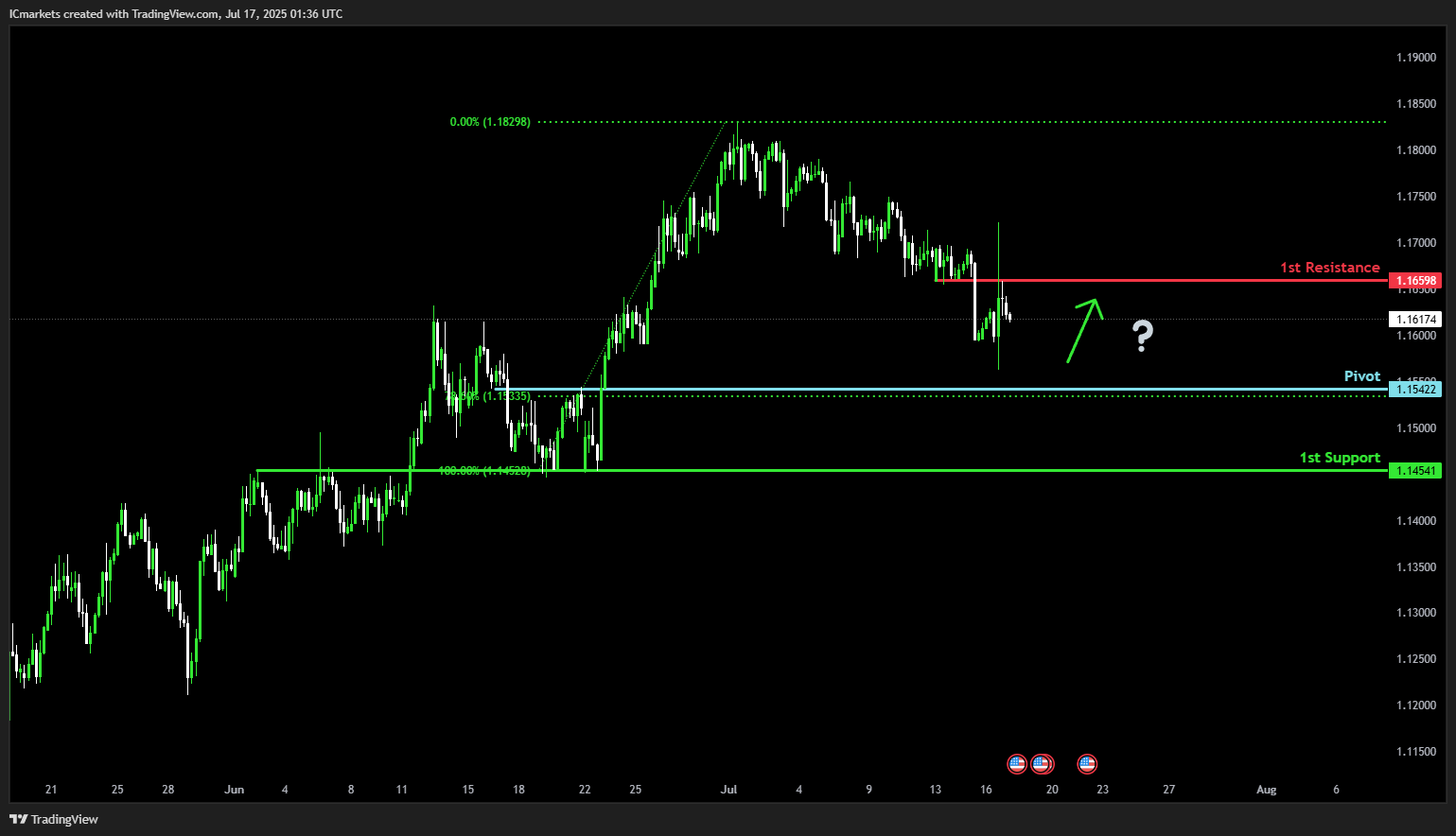Open the US flag event icon nearest date 23
Screen dimensions: 1456x836
click(x=1087, y=763)
